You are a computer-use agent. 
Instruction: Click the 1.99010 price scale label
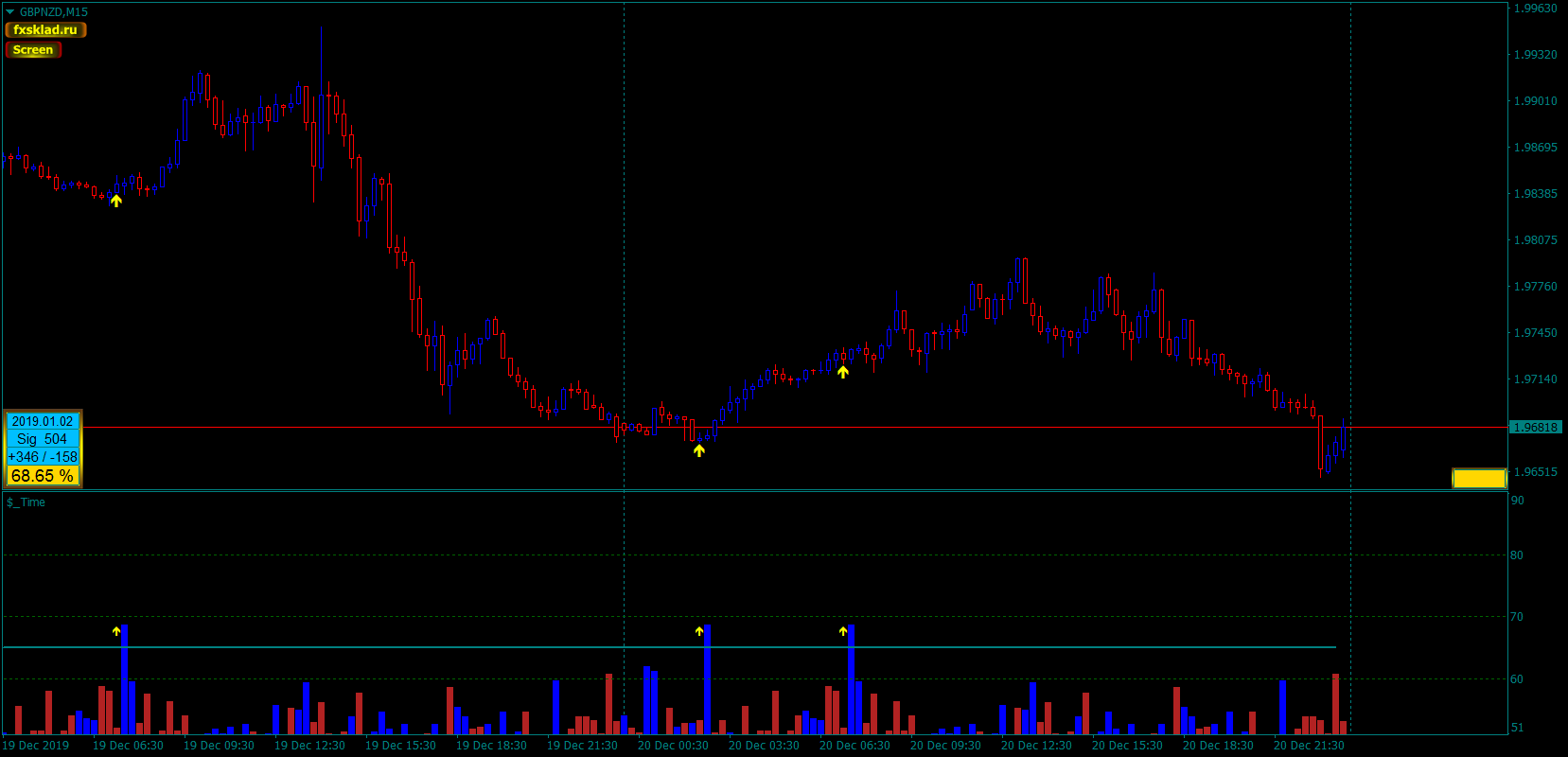(x=1535, y=101)
